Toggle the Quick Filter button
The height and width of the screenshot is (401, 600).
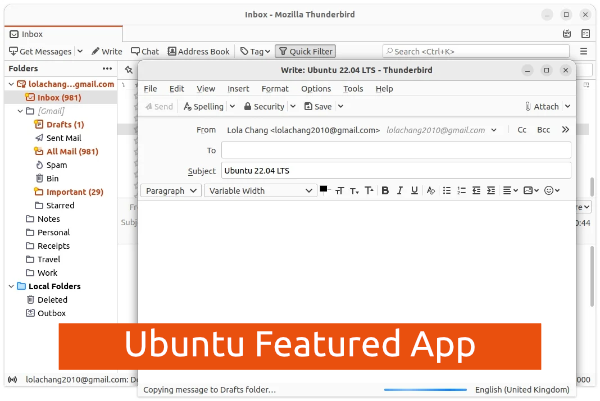click(x=305, y=51)
